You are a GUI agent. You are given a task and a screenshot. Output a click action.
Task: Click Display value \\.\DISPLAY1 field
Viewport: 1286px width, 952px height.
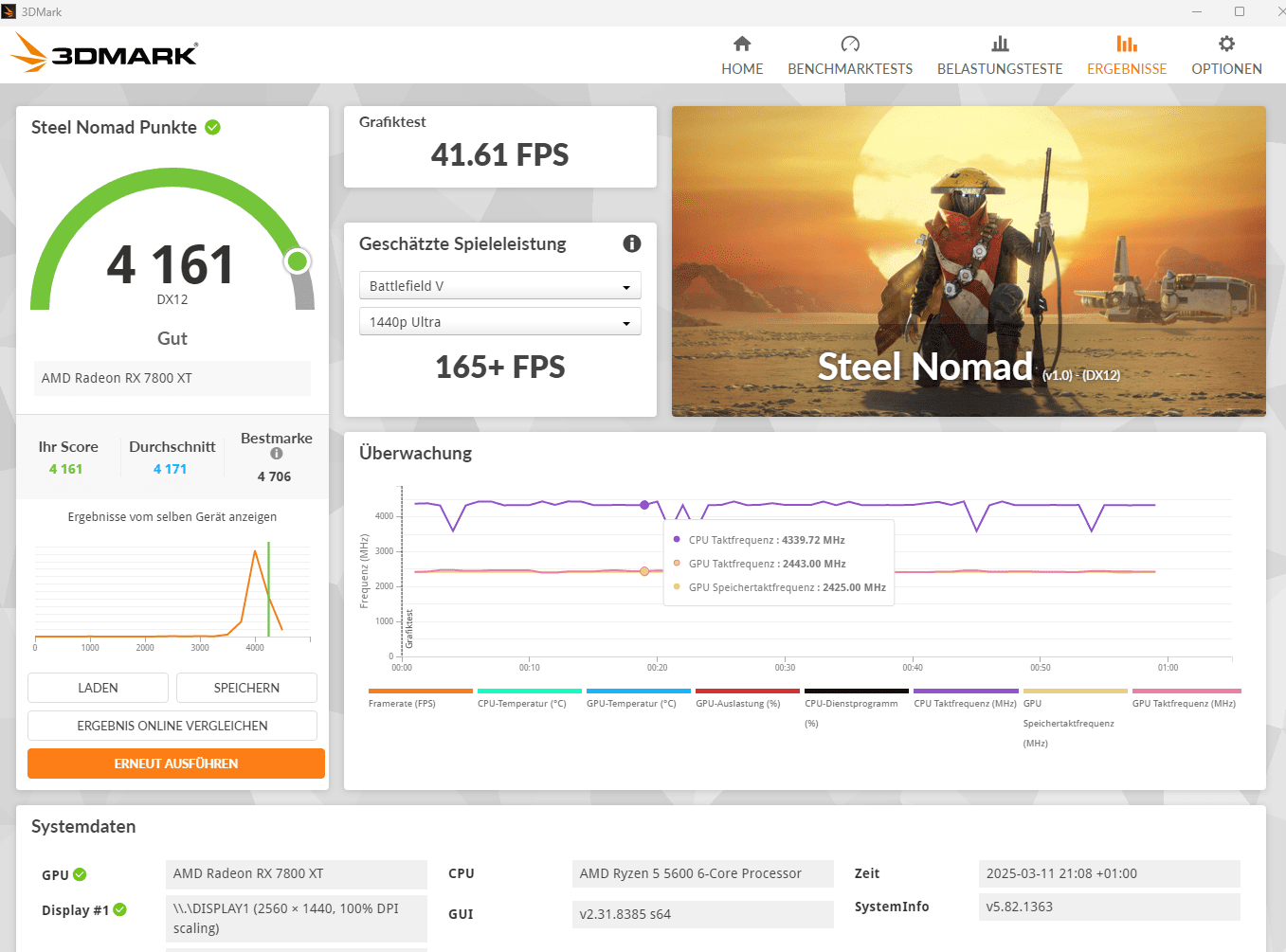pyautogui.click(x=297, y=918)
